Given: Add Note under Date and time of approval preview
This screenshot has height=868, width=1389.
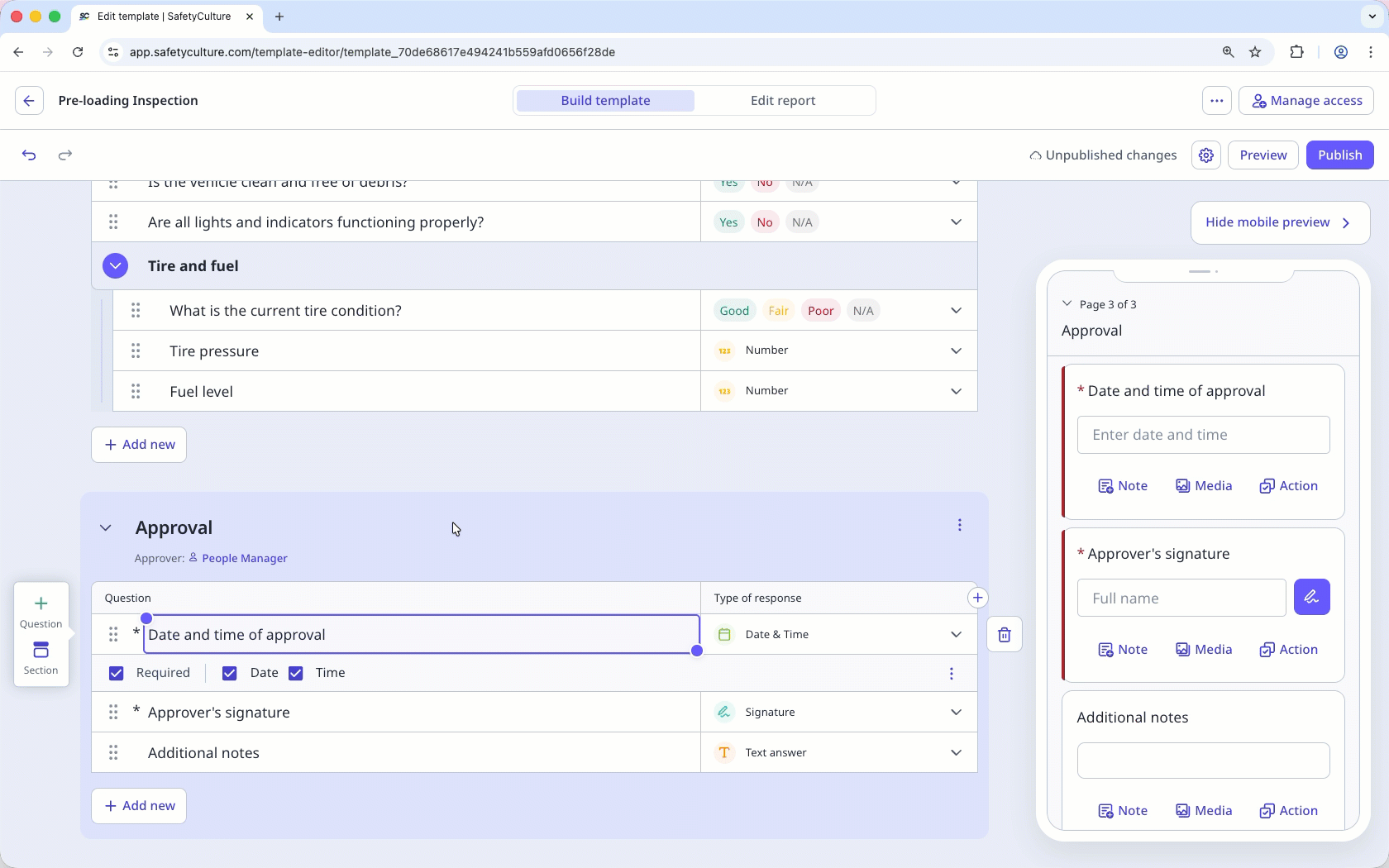Looking at the screenshot, I should click(1123, 486).
